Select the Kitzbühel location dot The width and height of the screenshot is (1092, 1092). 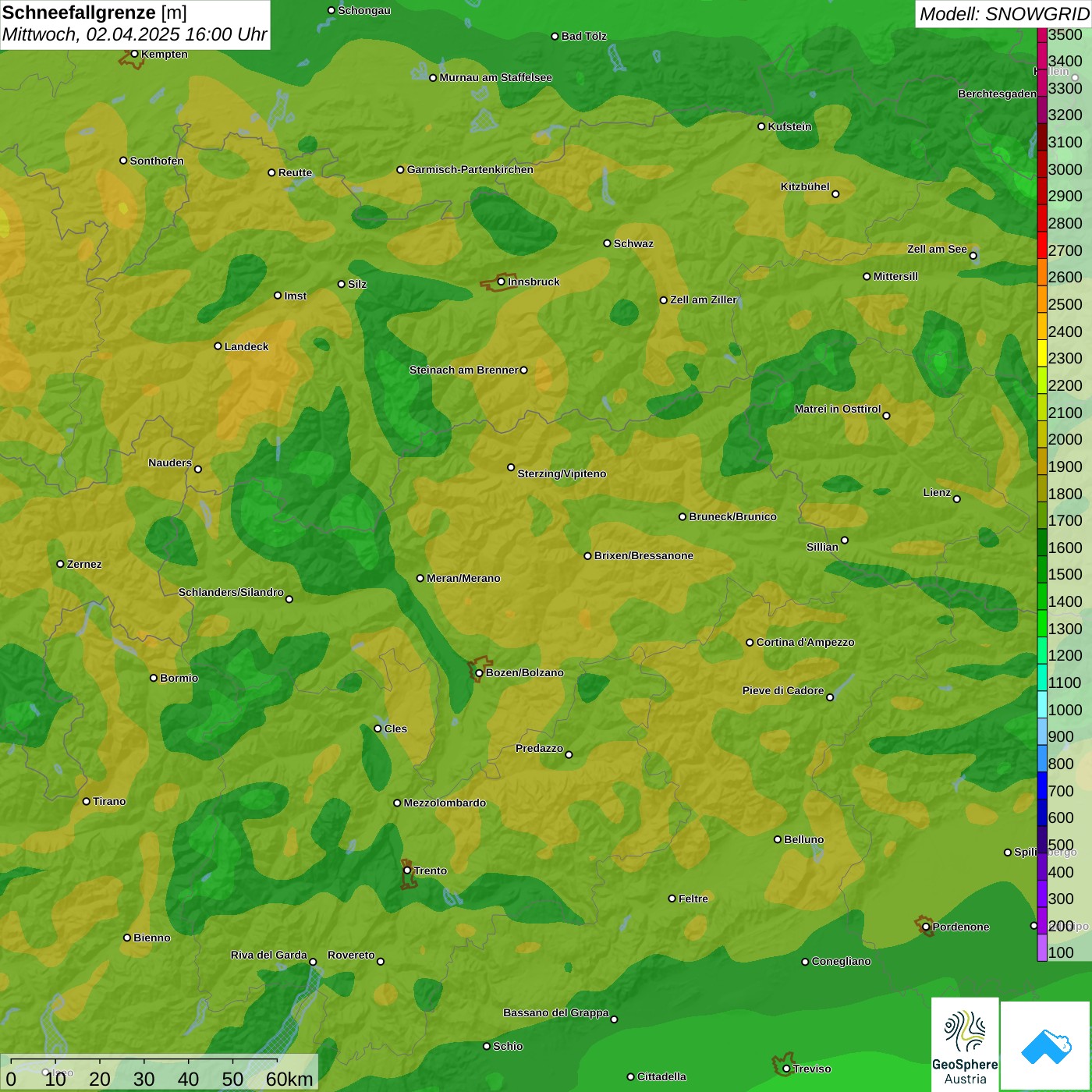[835, 194]
